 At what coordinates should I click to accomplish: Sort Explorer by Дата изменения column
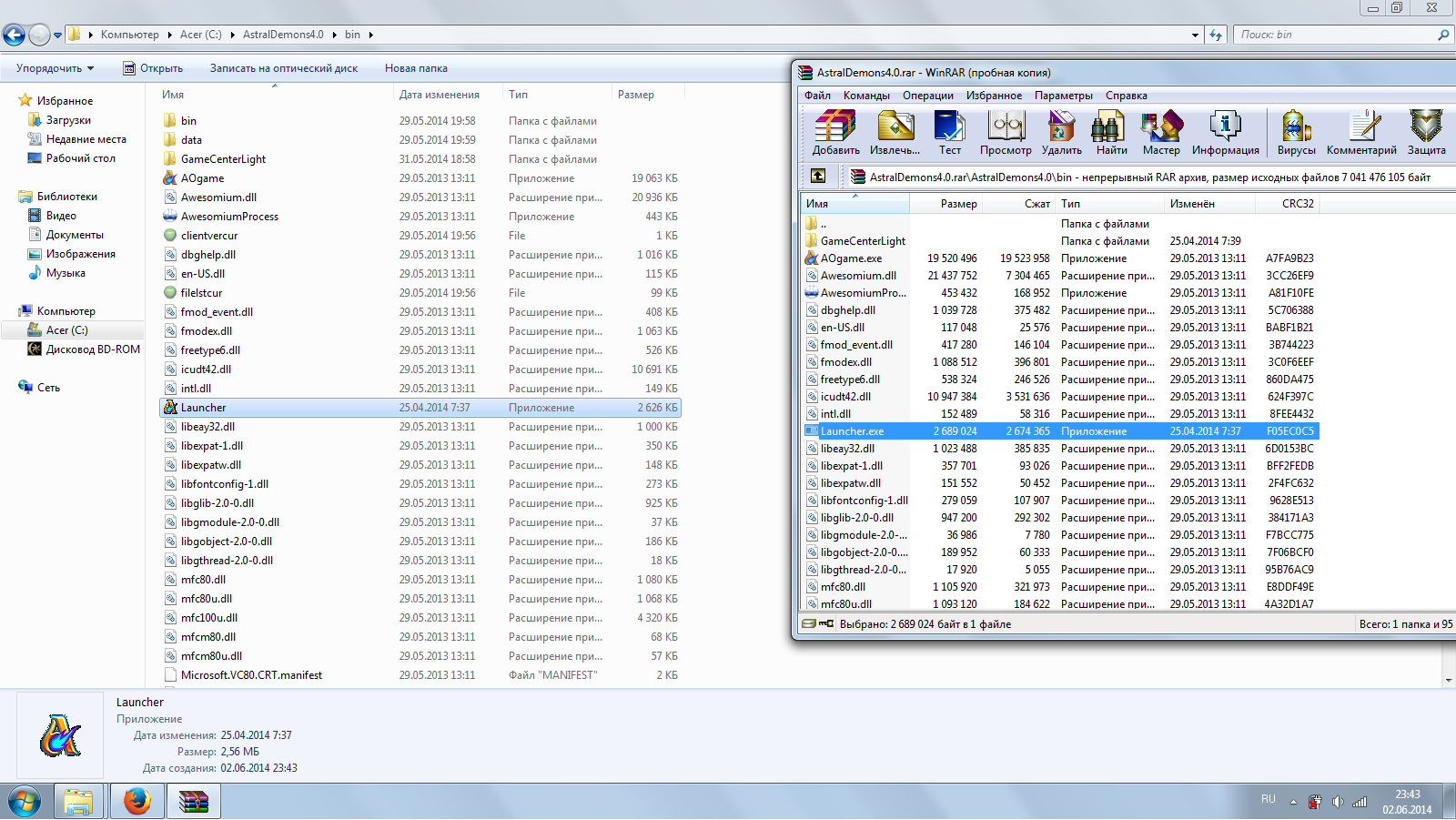[x=448, y=95]
